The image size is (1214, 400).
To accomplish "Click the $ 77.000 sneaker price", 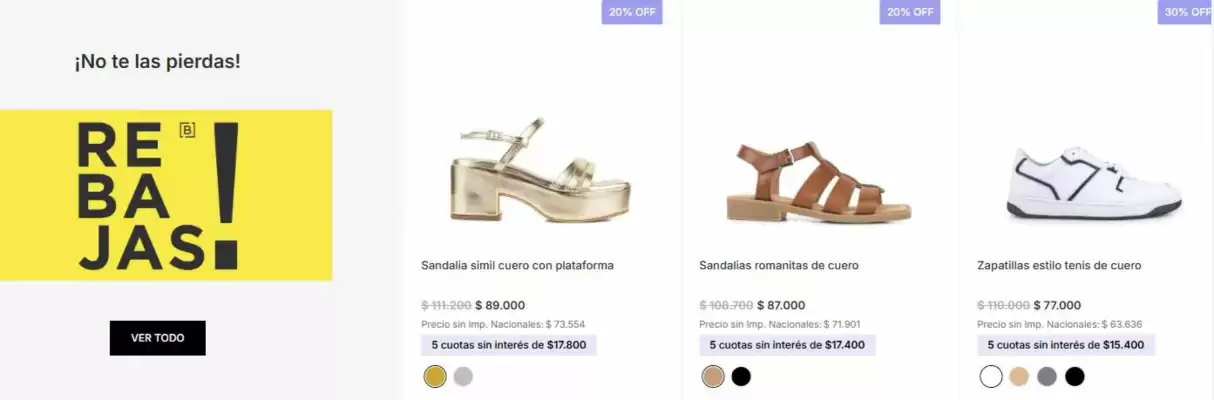I will tap(1057, 306).
